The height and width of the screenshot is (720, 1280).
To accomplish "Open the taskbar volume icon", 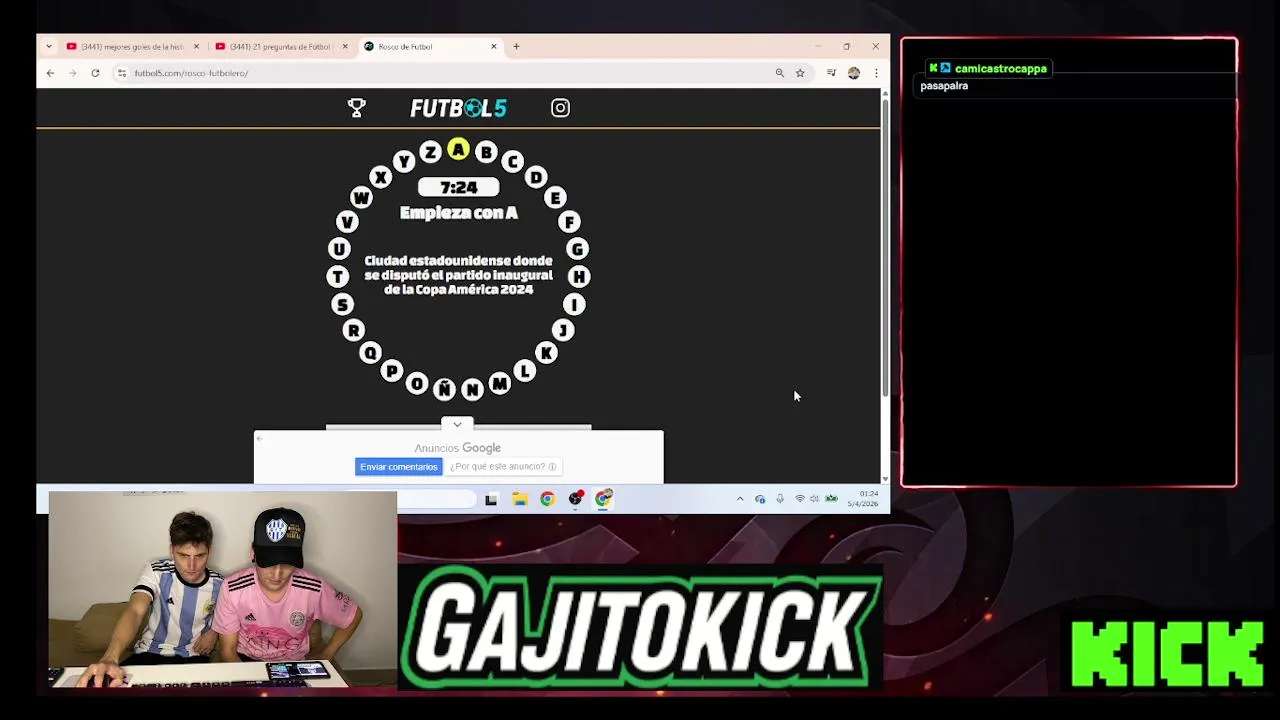I will (x=814, y=499).
